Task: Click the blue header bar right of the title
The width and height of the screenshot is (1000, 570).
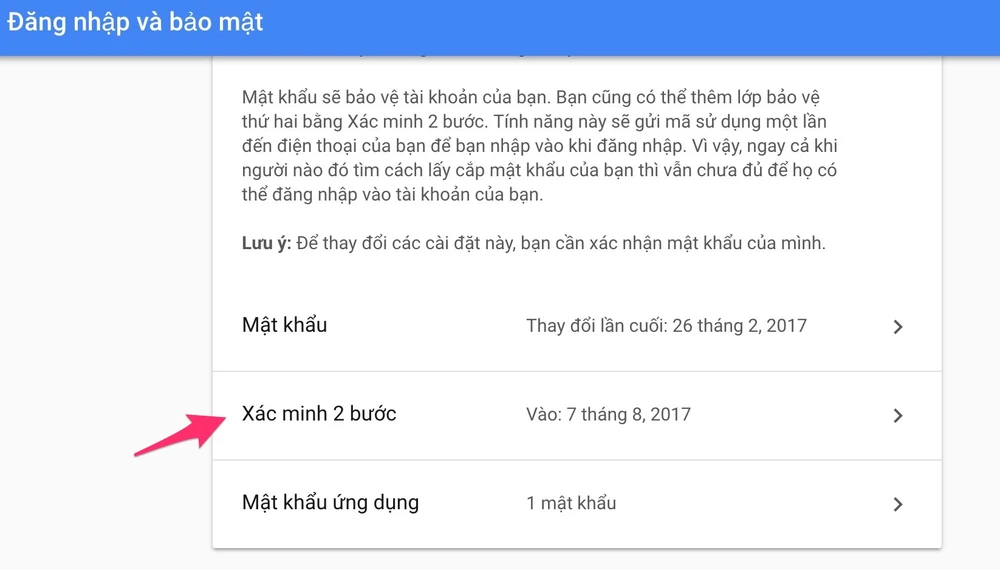Action: [631, 27]
